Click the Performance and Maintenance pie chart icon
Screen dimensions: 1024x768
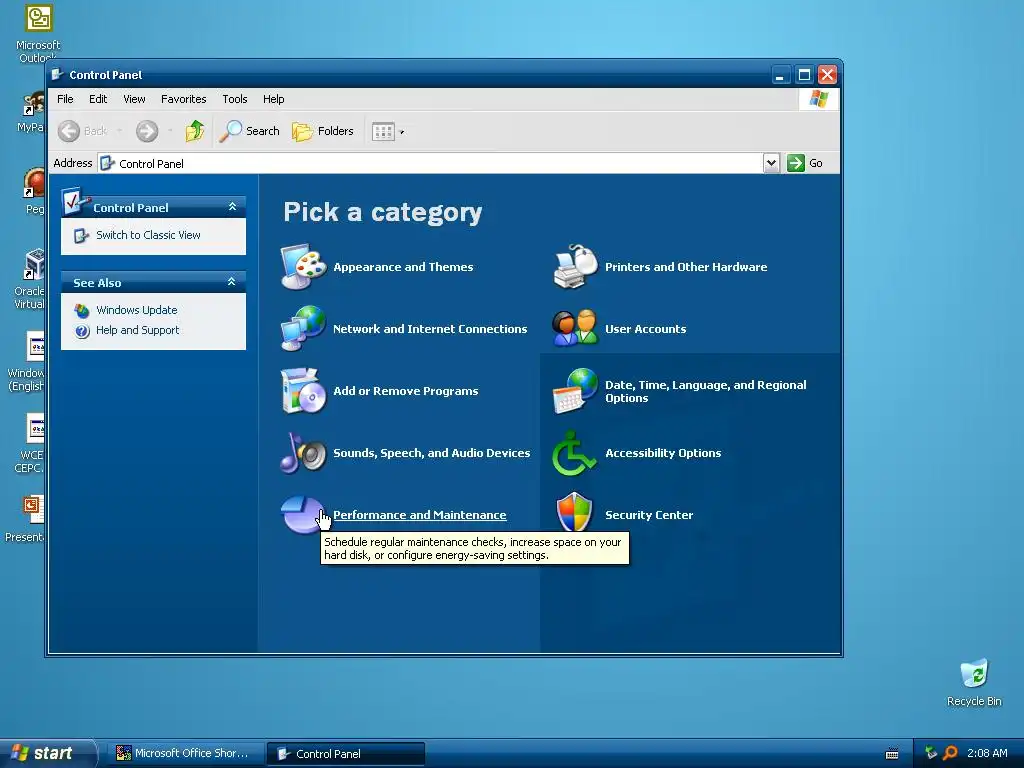pyautogui.click(x=303, y=515)
